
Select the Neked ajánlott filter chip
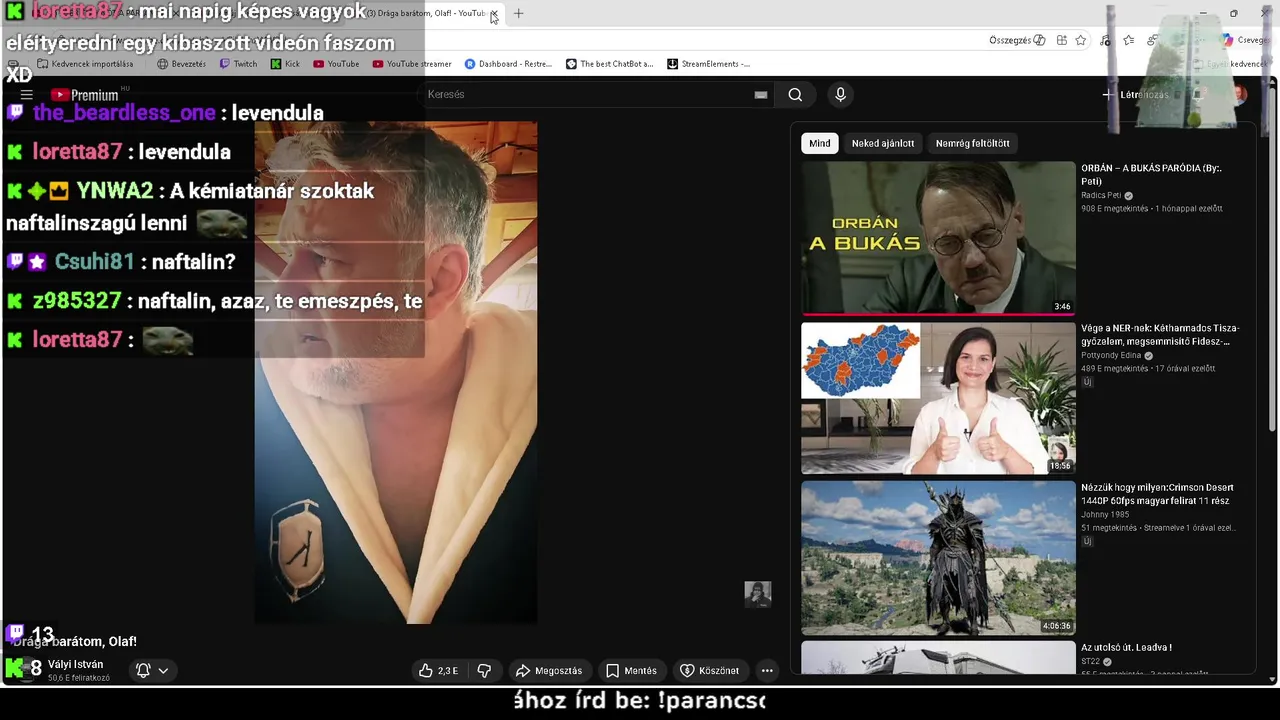click(x=883, y=143)
